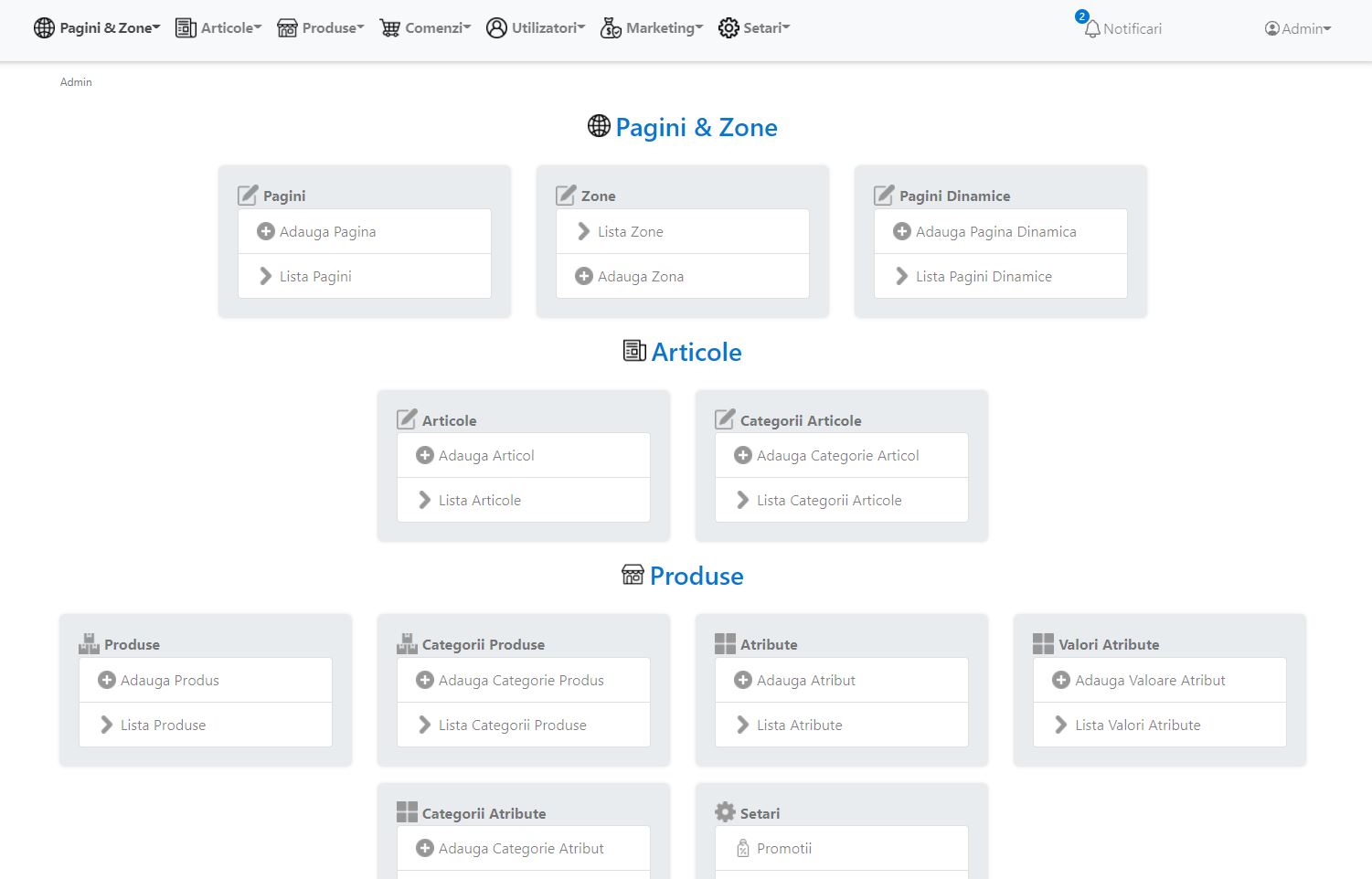Open Lista Categorii Produse
This screenshot has height=879, width=1372.
coord(524,725)
